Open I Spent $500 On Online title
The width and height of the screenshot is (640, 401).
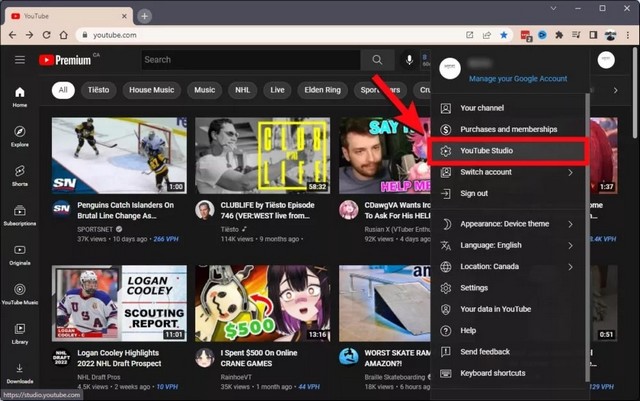click(x=259, y=358)
